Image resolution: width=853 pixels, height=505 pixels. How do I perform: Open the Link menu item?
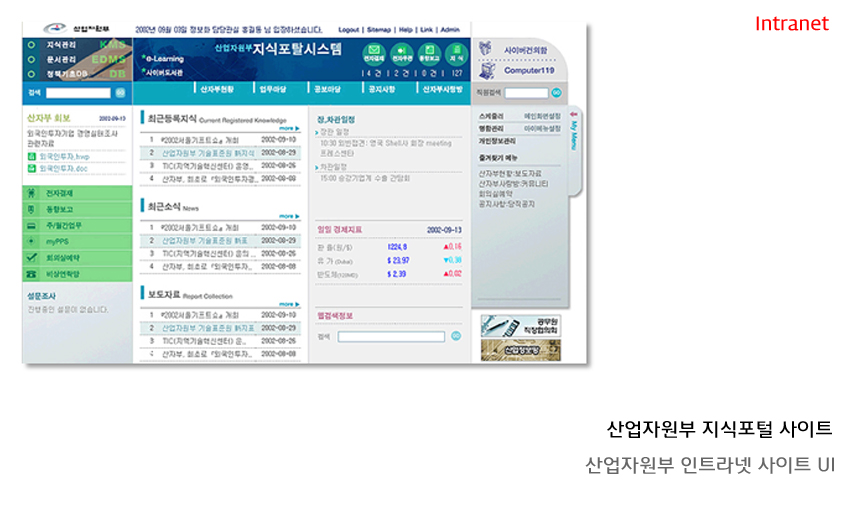click(426, 30)
